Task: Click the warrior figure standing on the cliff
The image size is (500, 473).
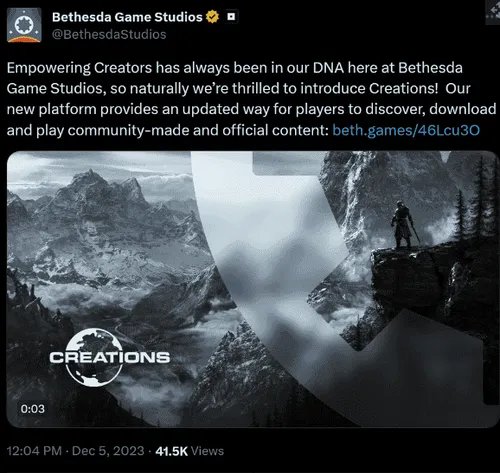Action: (x=404, y=225)
